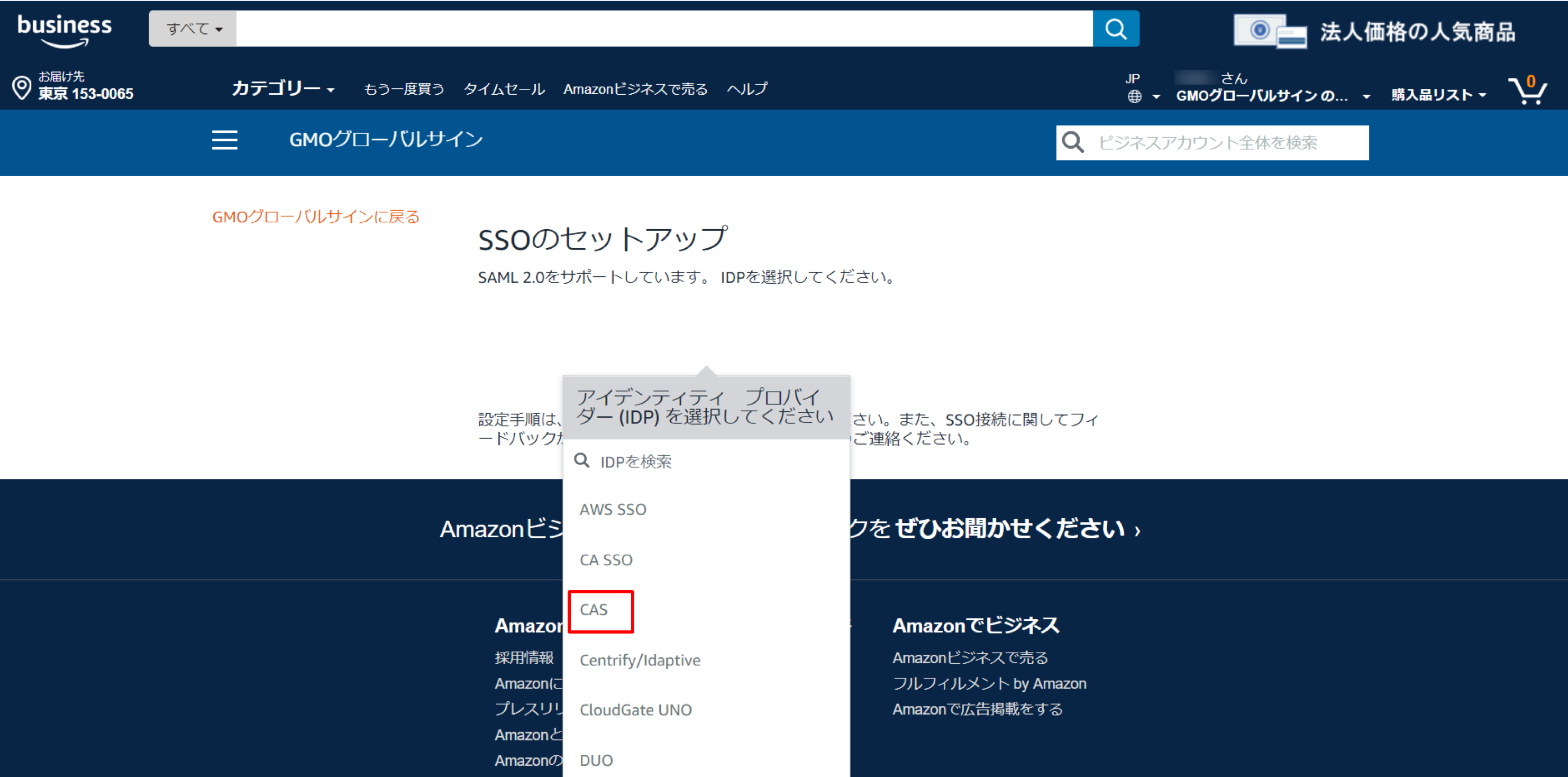Open the すべて search category dropdown

point(194,29)
